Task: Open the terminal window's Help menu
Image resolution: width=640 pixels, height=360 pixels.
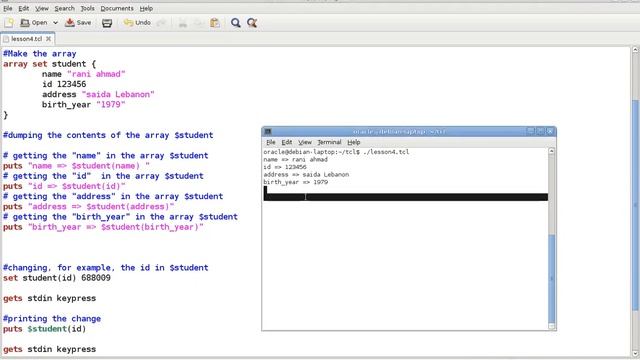Action: click(354, 142)
